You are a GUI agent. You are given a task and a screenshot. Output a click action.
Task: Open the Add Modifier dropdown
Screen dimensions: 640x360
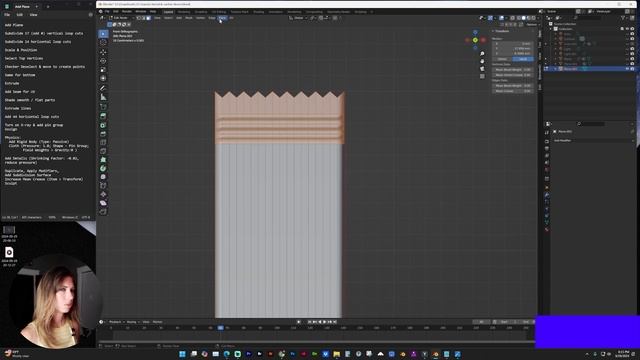pyautogui.click(x=593, y=140)
